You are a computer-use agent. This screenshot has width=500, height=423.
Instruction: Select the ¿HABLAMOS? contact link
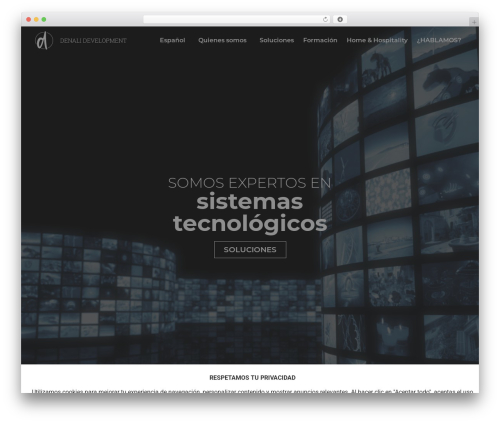[439, 40]
